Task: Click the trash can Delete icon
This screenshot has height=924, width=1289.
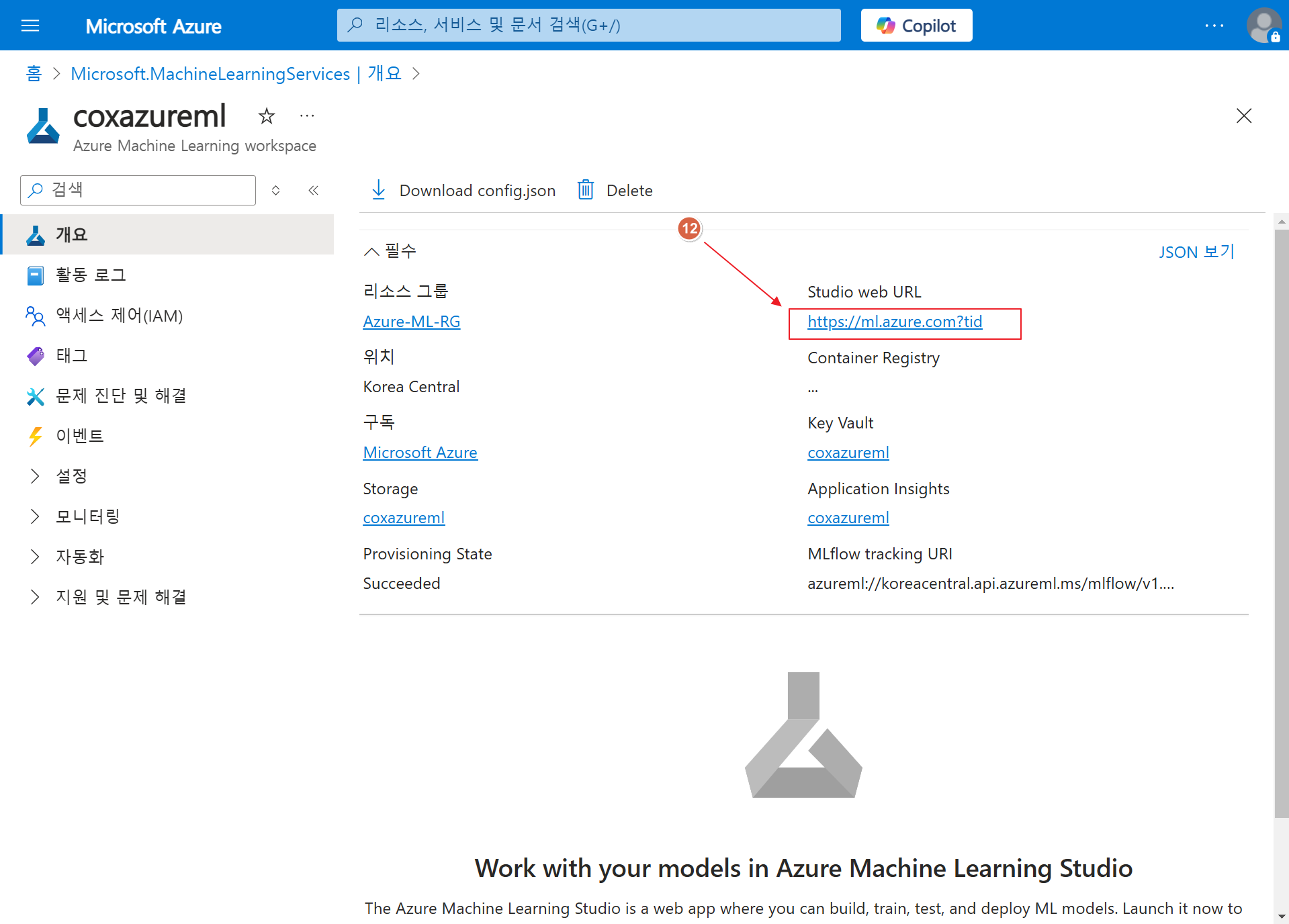Action: (586, 190)
